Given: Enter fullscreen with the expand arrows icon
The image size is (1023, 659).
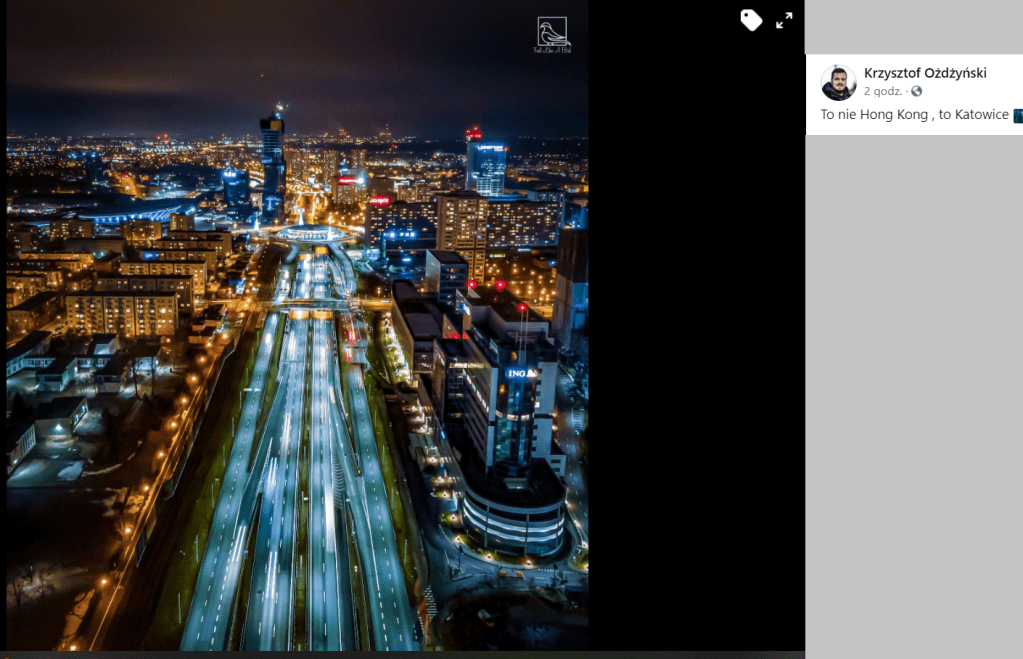Looking at the screenshot, I should click(784, 20).
